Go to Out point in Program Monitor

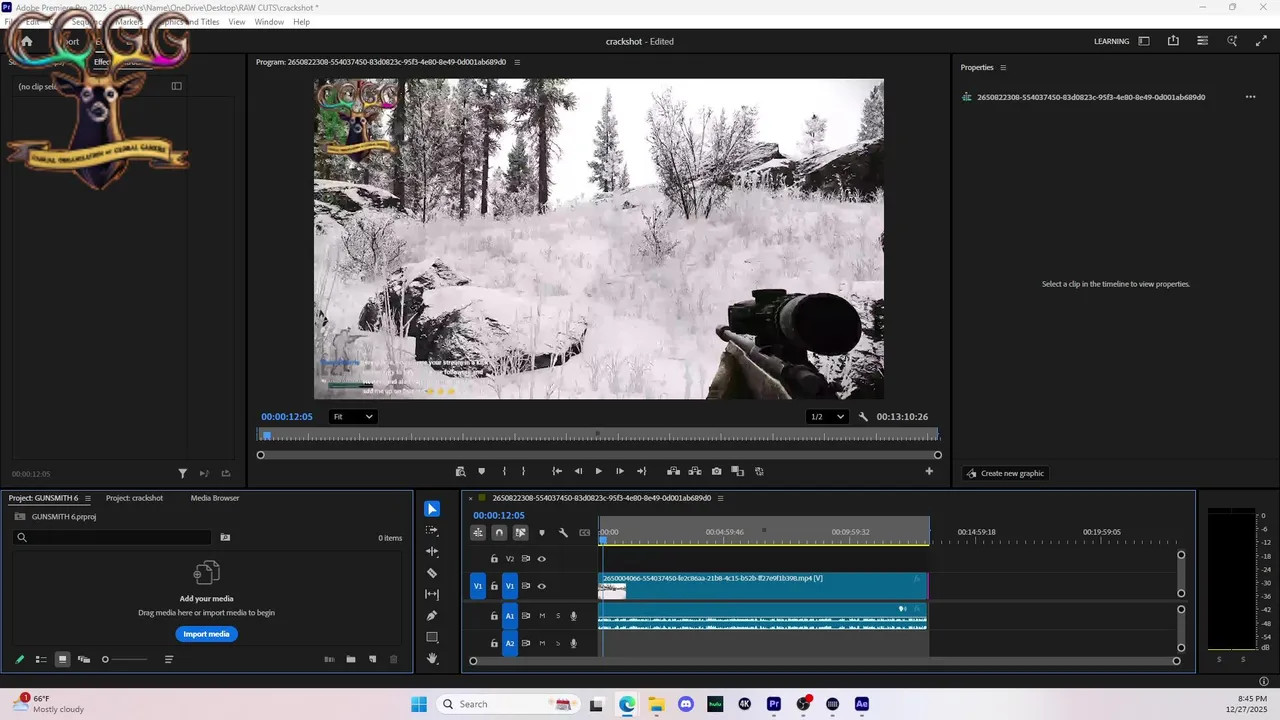pyautogui.click(x=641, y=471)
